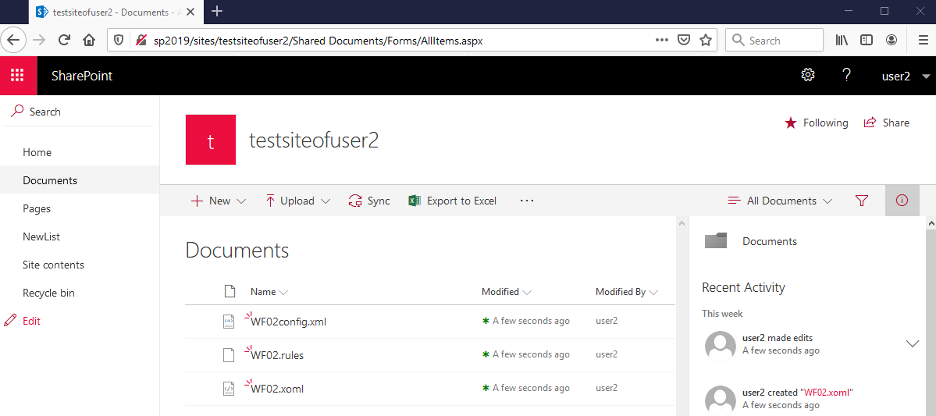Open the WF02config.xml file

[288, 322]
